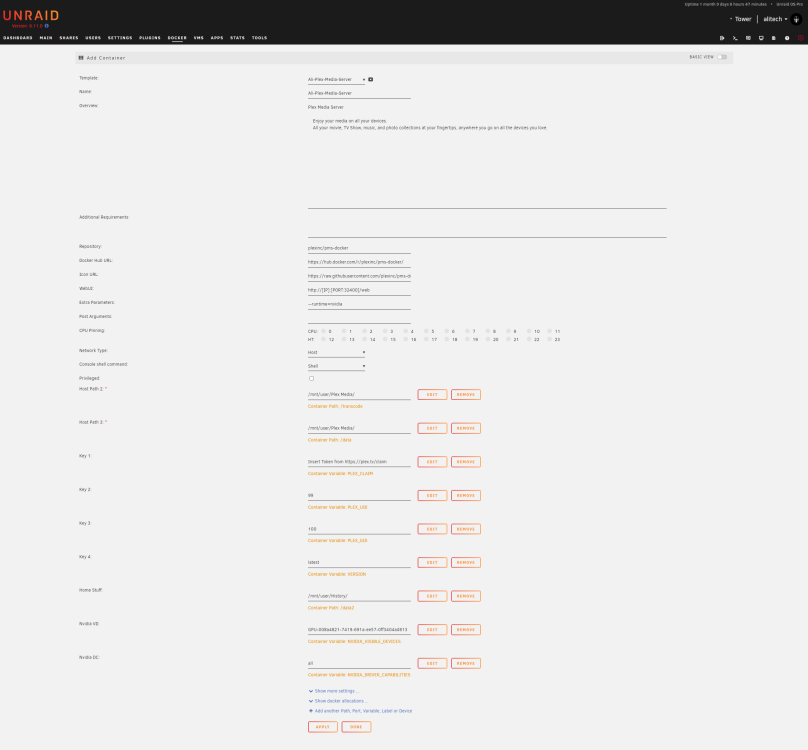Pin CPU core 5
Screen dimensions: 808x750
pos(426,331)
